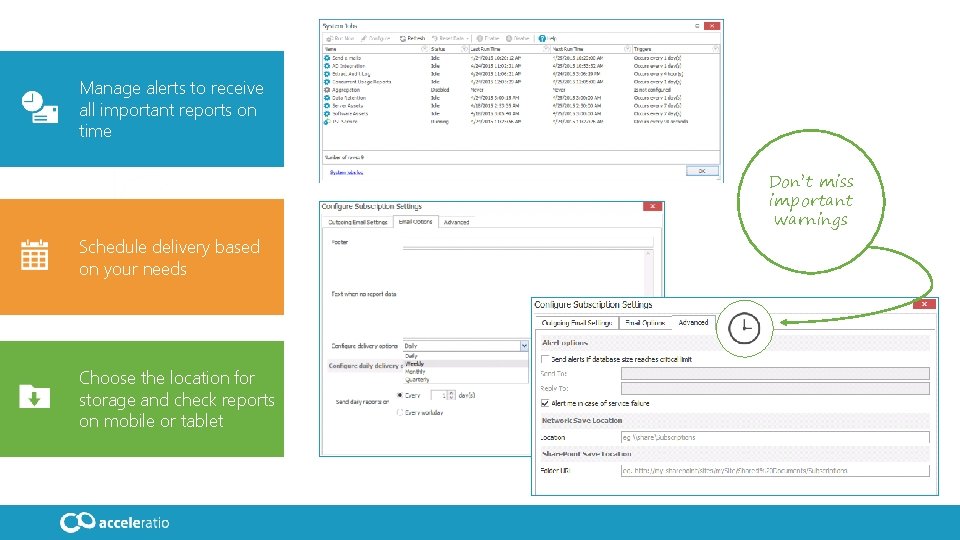Image resolution: width=960 pixels, height=540 pixels.
Task: Click 'Occurs every 4 hour(s)' trigger cell
Action: click(657, 74)
